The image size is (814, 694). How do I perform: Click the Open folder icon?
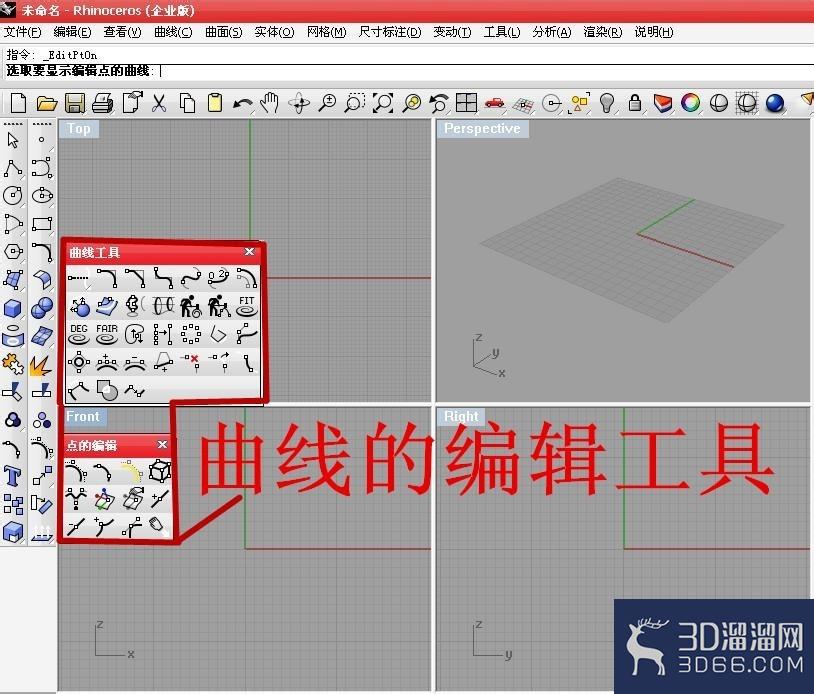pyautogui.click(x=47, y=103)
